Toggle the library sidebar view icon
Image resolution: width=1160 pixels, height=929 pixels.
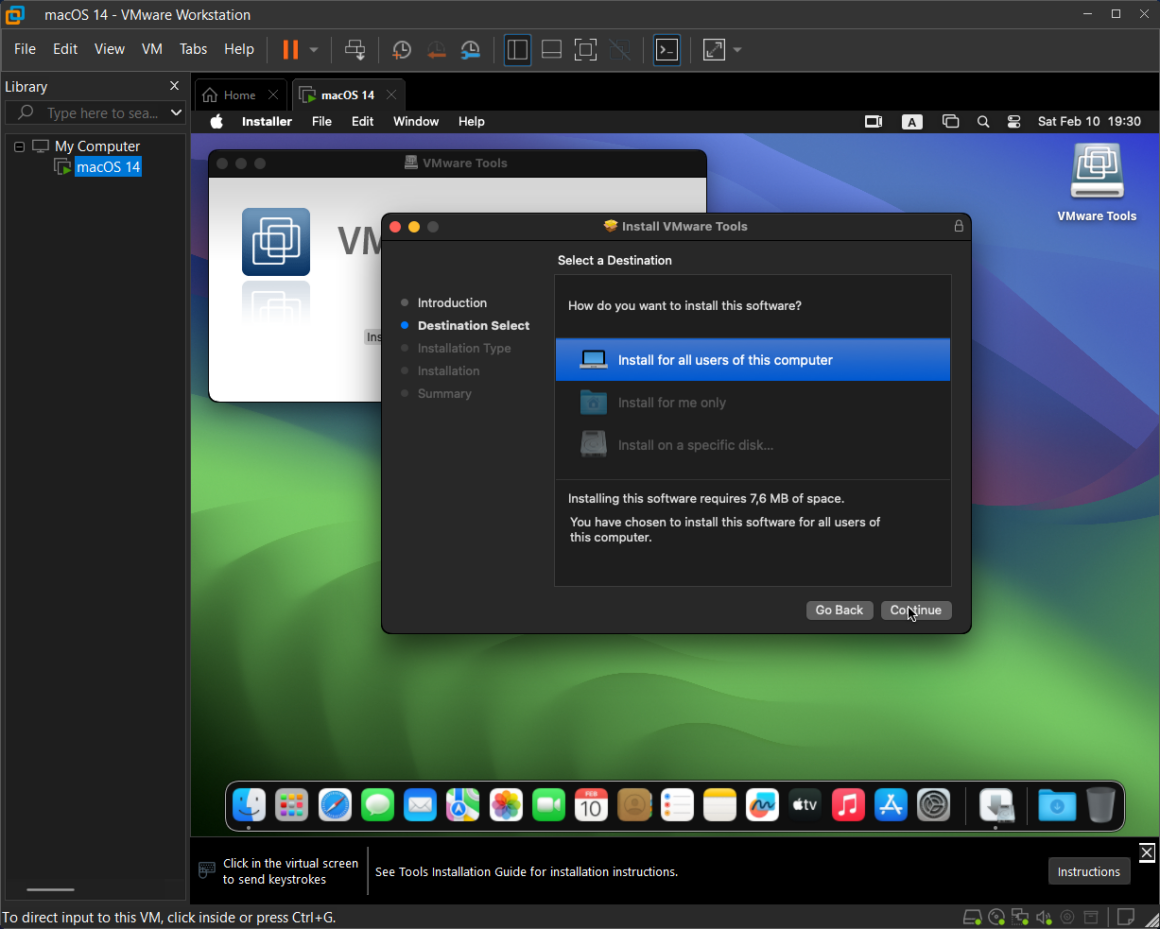tap(517, 50)
